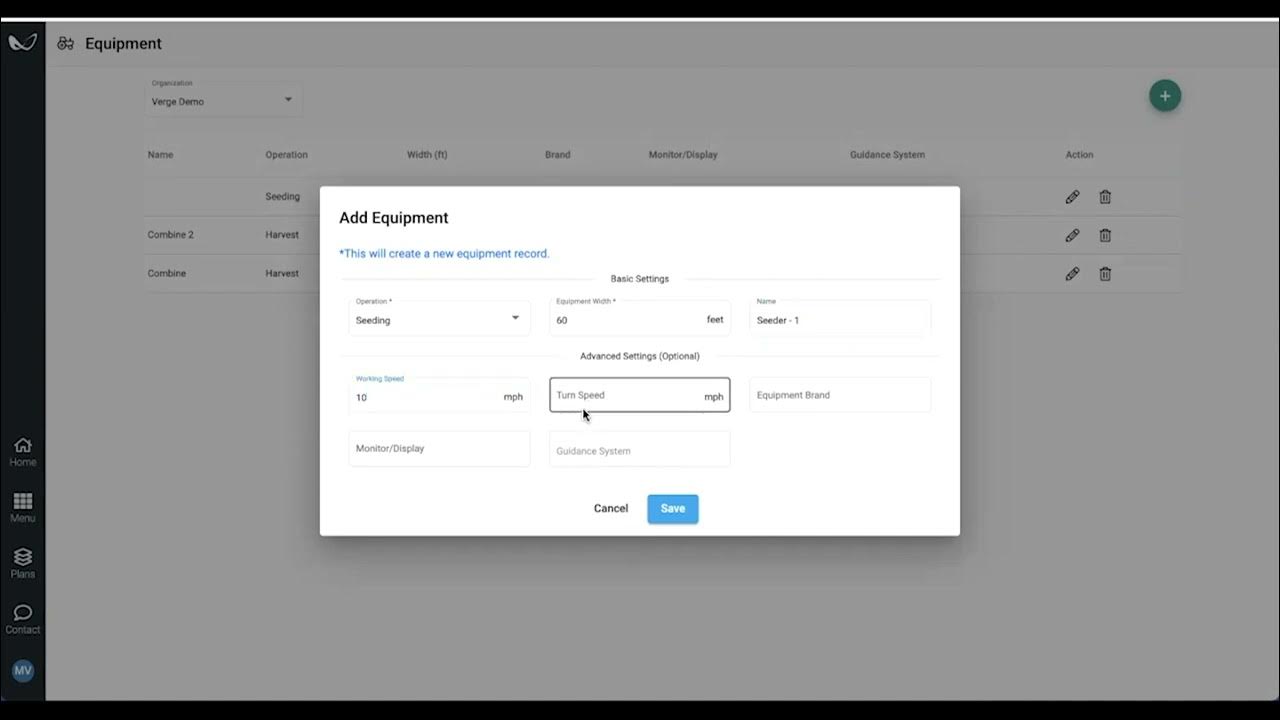Open the MV user avatar menu
Image resolution: width=1280 pixels, height=720 pixels.
click(22, 670)
